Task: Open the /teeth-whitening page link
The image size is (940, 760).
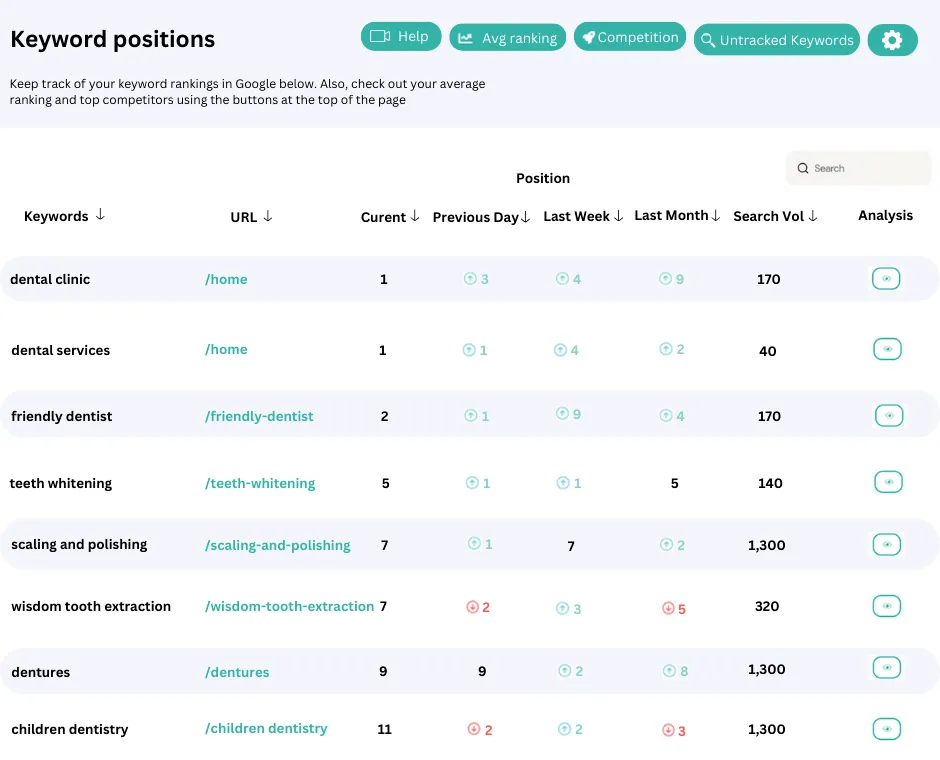Action: click(x=260, y=482)
